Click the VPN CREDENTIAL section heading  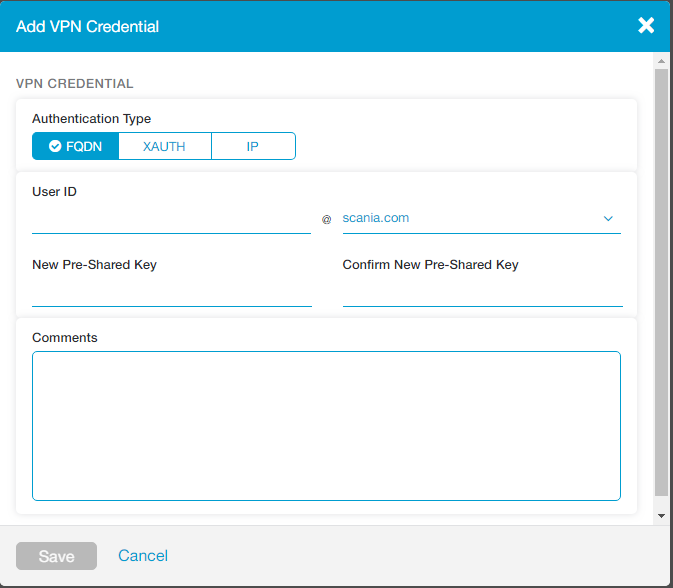click(x=75, y=84)
